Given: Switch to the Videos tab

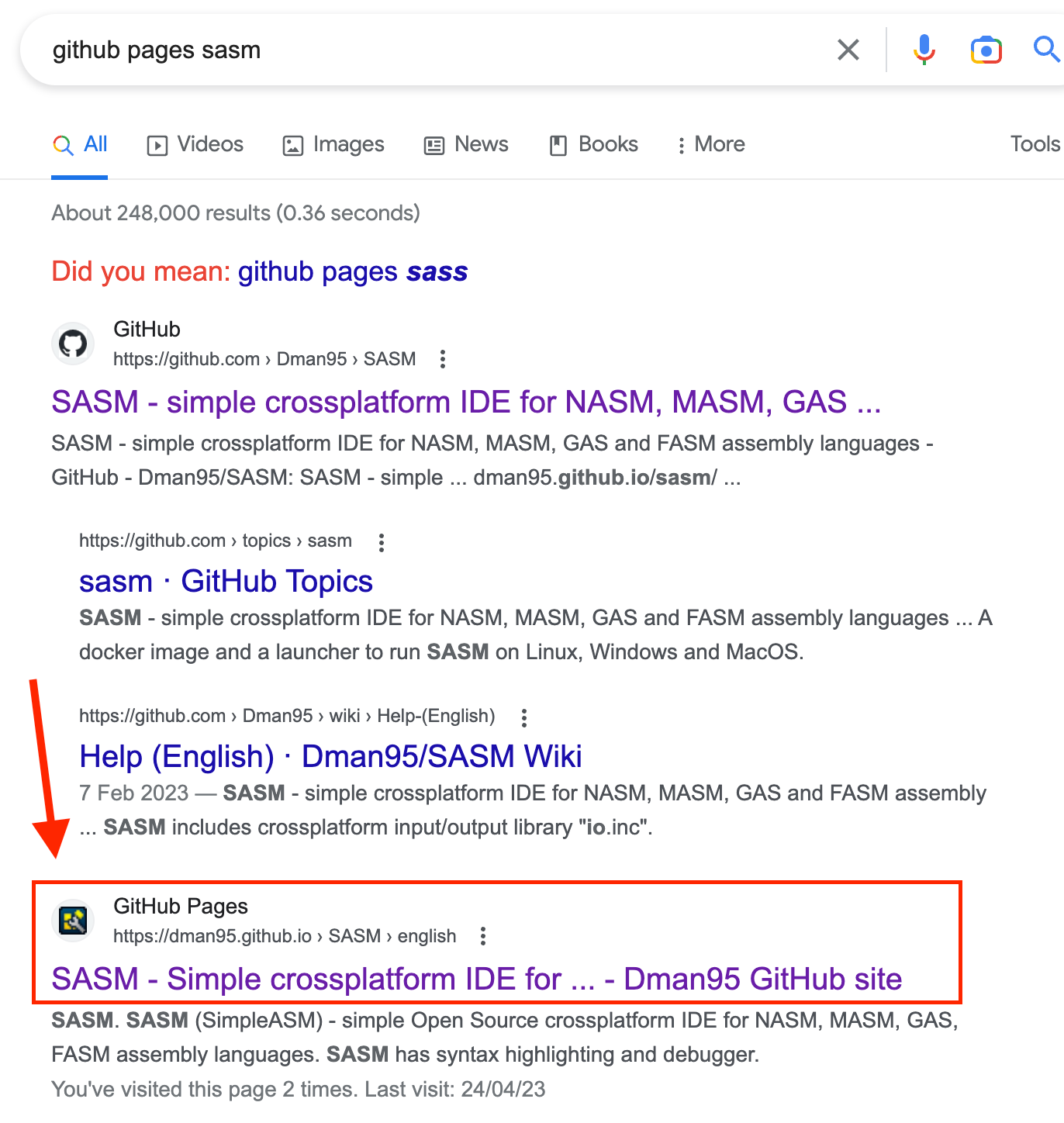Looking at the screenshot, I should point(195,145).
